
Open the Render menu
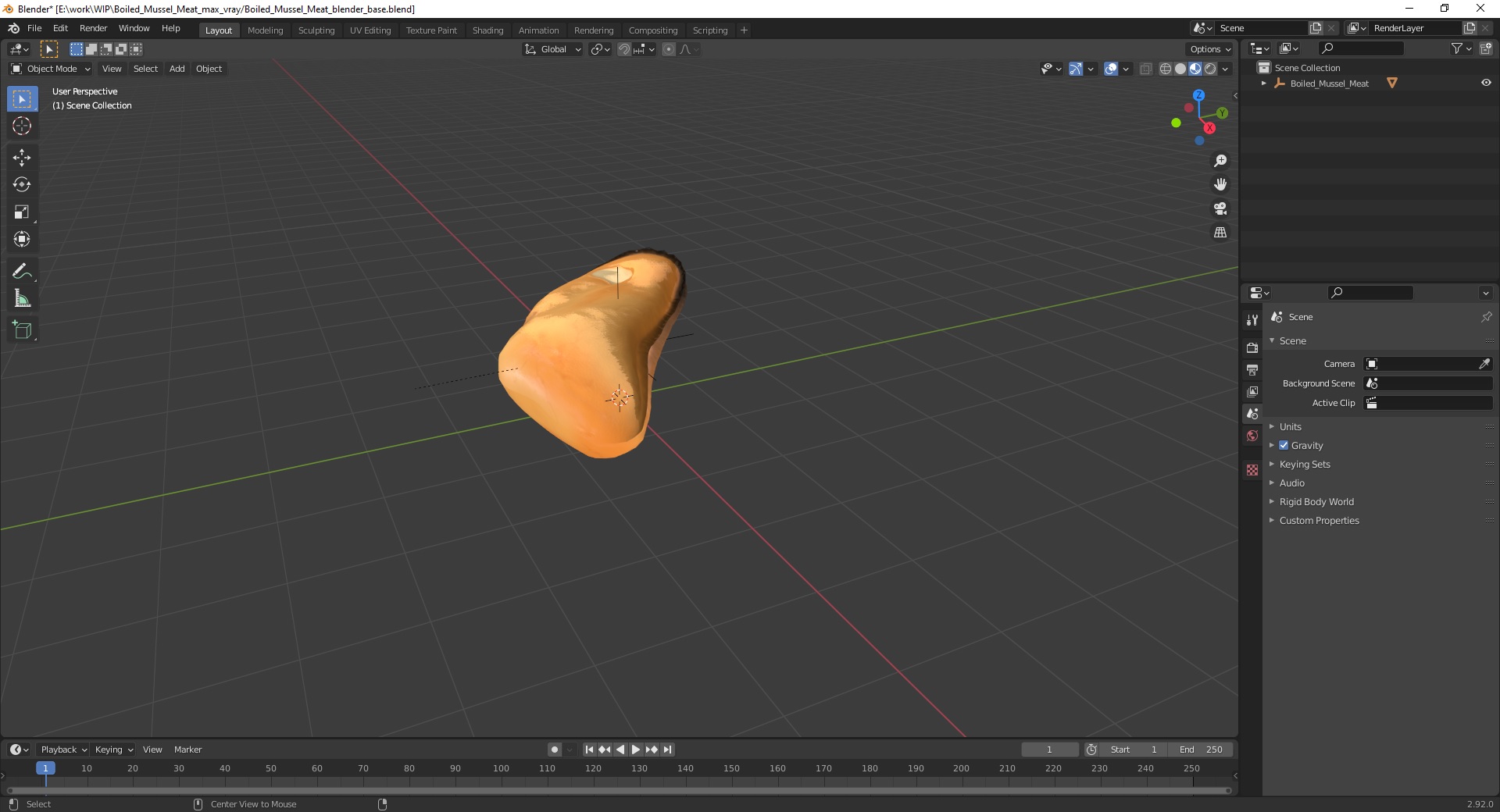(94, 28)
